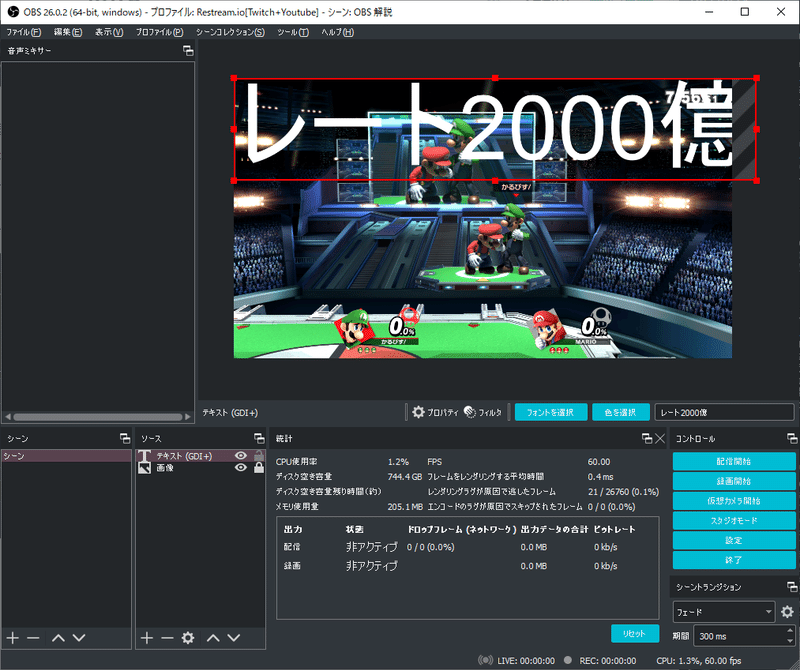The width and height of the screenshot is (800, 670).
Task: Click the 21 / 26760 (0.1%) frames value
Action: pos(623,492)
